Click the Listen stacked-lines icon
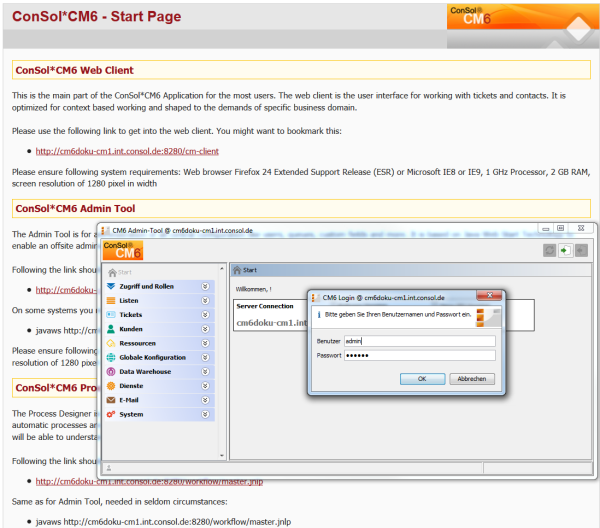Screen dimensions: 600x528 pos(111,300)
